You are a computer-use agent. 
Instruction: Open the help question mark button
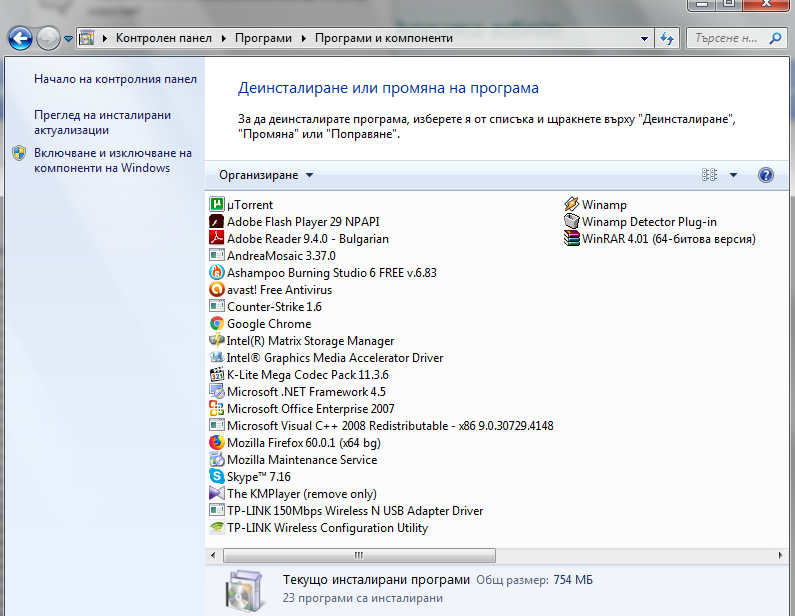[x=766, y=175]
